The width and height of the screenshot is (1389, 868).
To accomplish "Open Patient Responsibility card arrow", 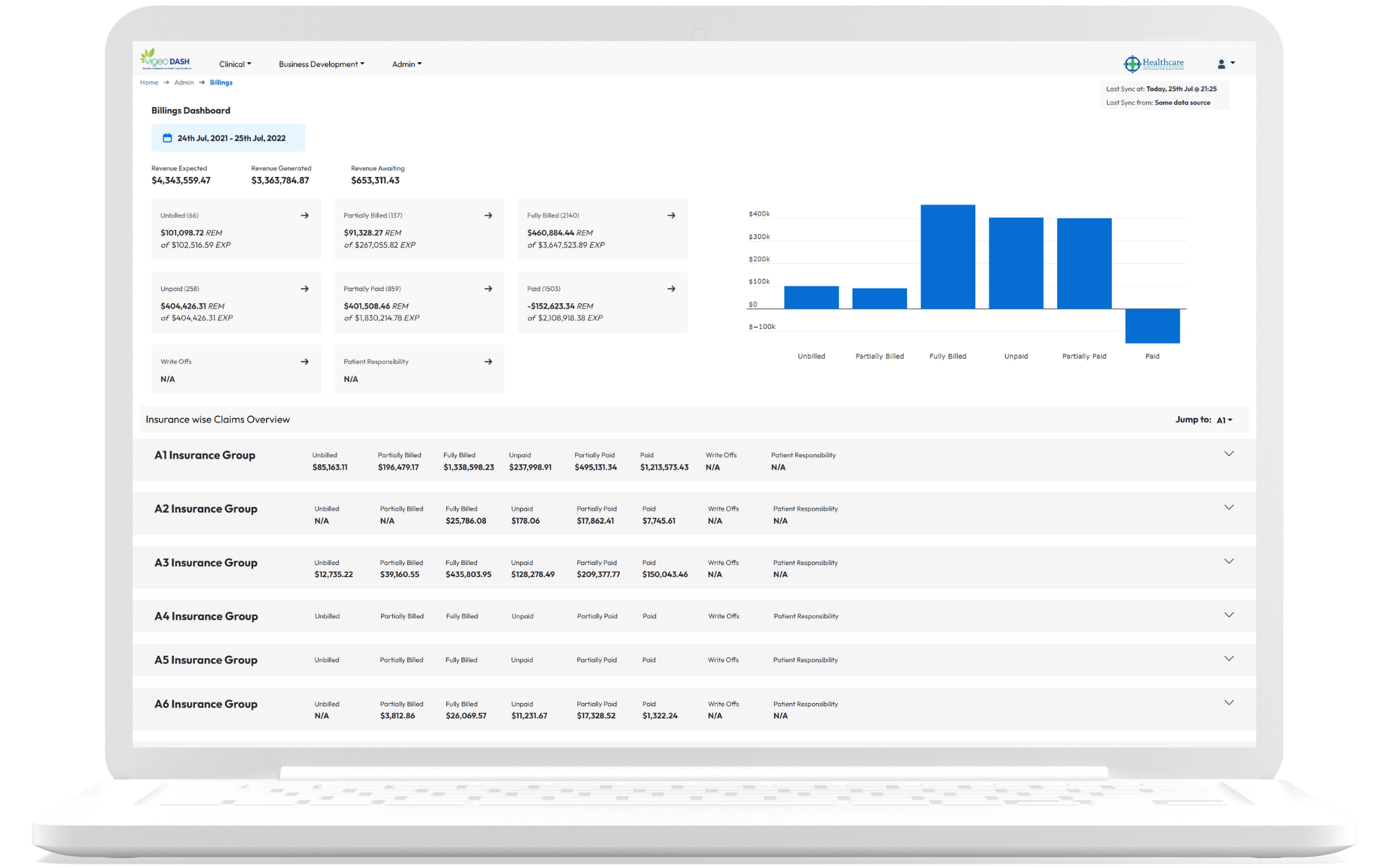I will (x=488, y=362).
